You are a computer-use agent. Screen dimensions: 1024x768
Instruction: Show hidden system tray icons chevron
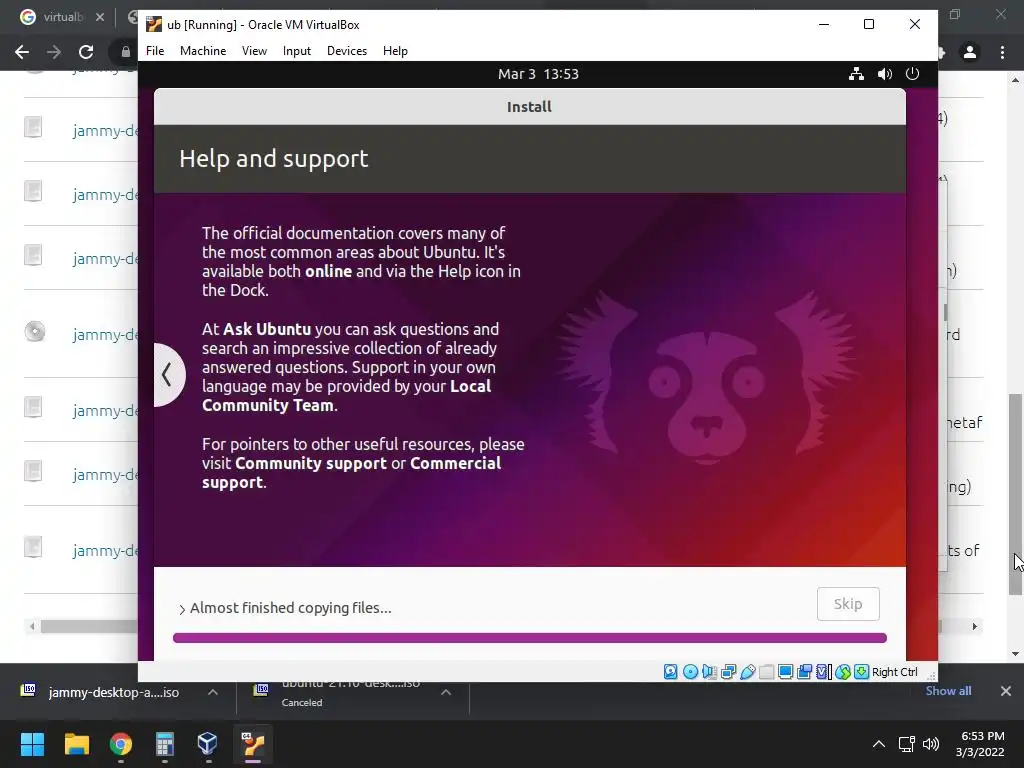pyautogui.click(x=879, y=744)
